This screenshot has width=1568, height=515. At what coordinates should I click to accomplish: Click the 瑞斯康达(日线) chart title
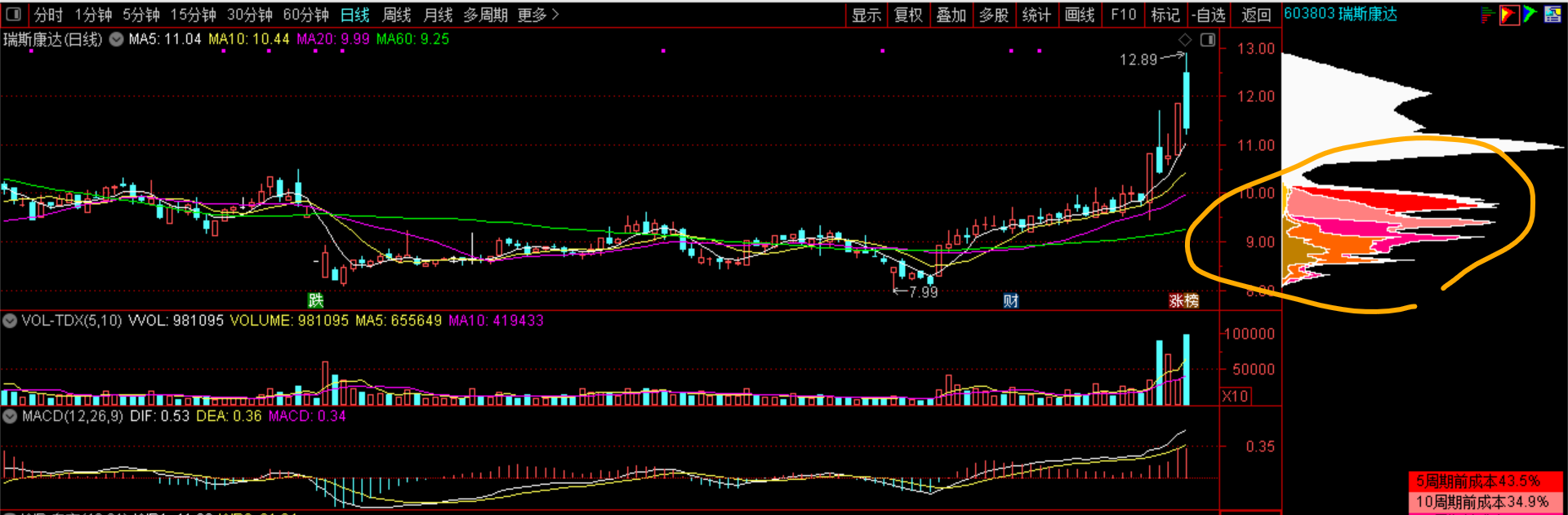(53, 39)
